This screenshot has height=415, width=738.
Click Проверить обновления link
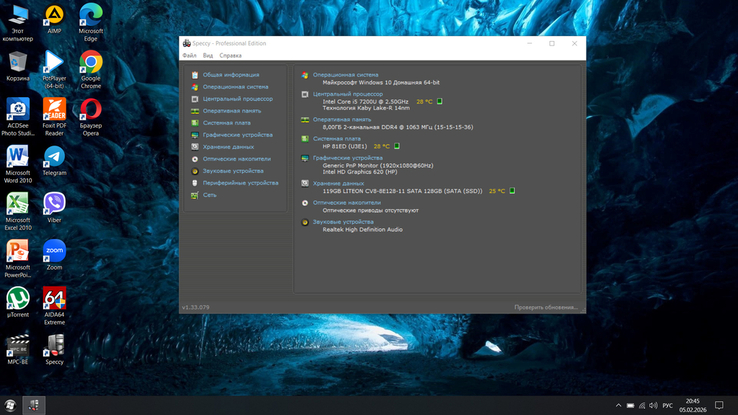coord(546,307)
